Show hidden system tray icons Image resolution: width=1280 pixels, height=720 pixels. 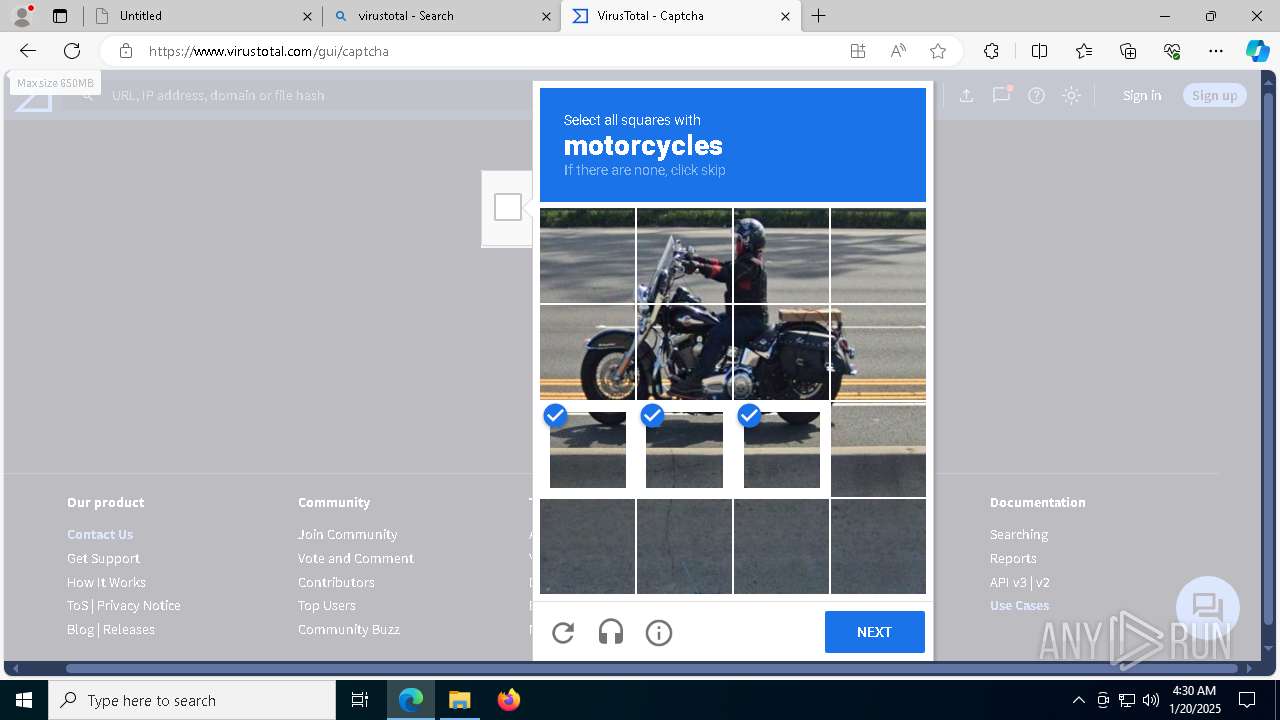[x=1078, y=700]
